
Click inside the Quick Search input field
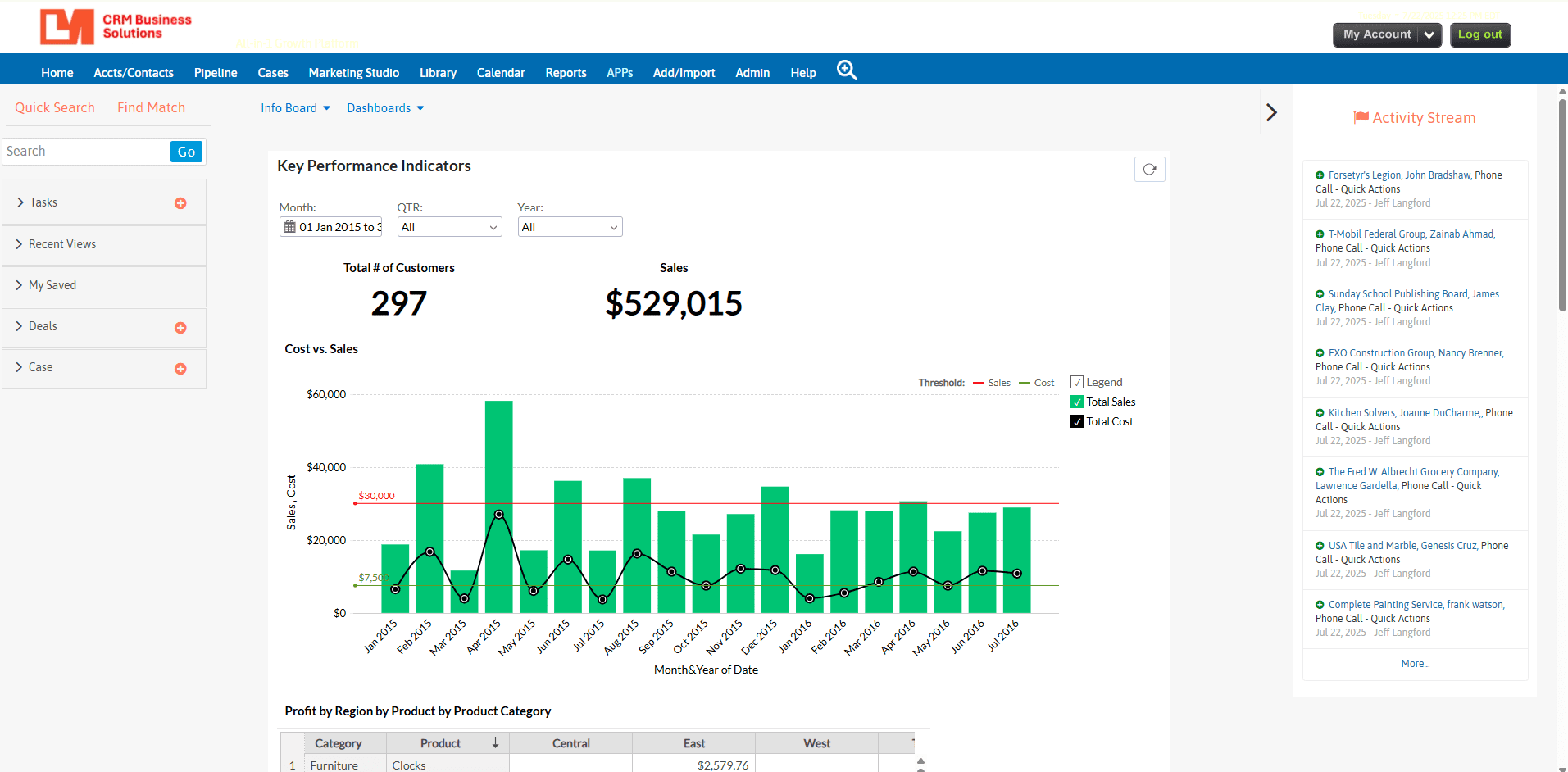click(x=86, y=151)
